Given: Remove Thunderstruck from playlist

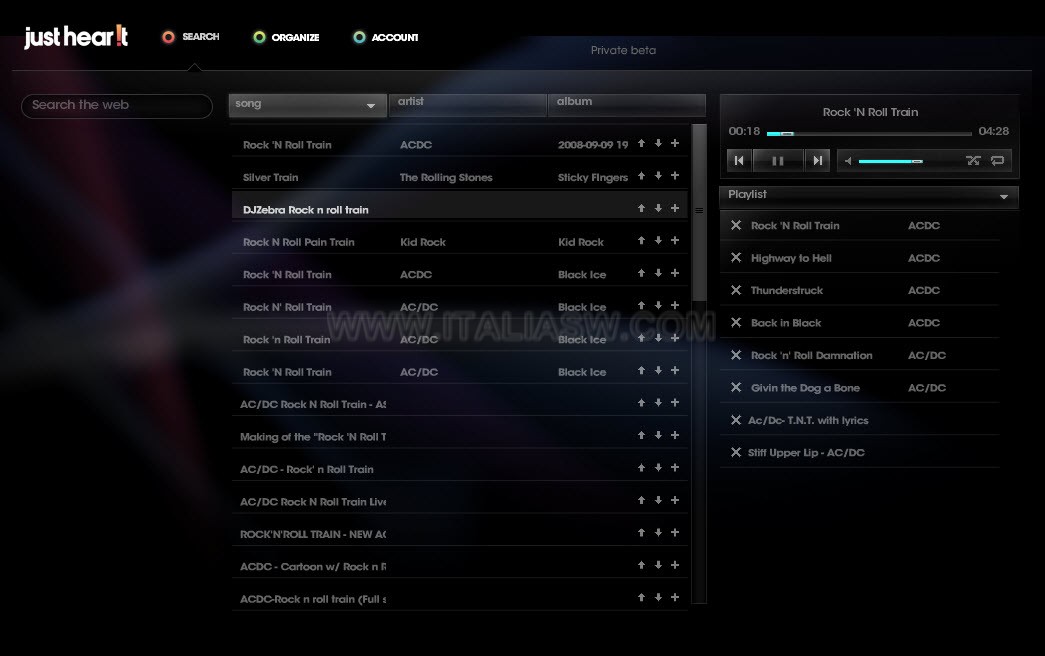Looking at the screenshot, I should tap(736, 290).
